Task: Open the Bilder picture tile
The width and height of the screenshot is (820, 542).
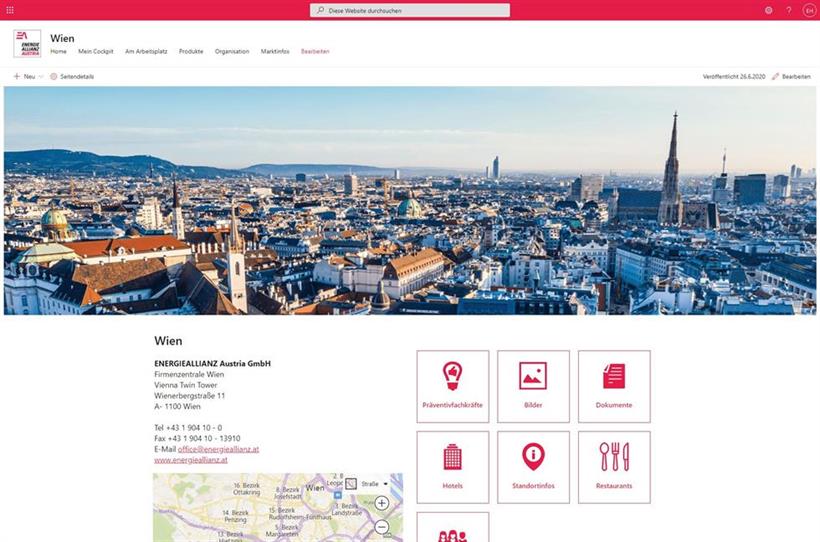Action: [x=533, y=386]
